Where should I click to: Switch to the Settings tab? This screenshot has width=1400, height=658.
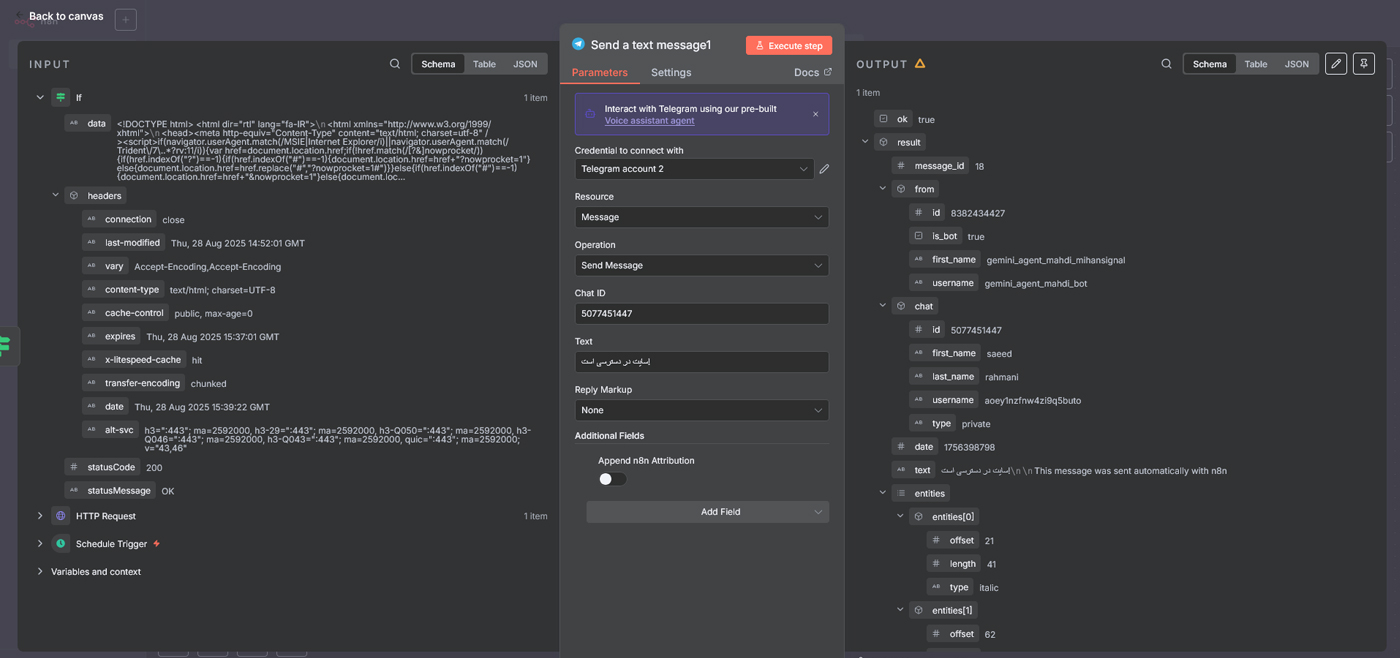point(671,72)
